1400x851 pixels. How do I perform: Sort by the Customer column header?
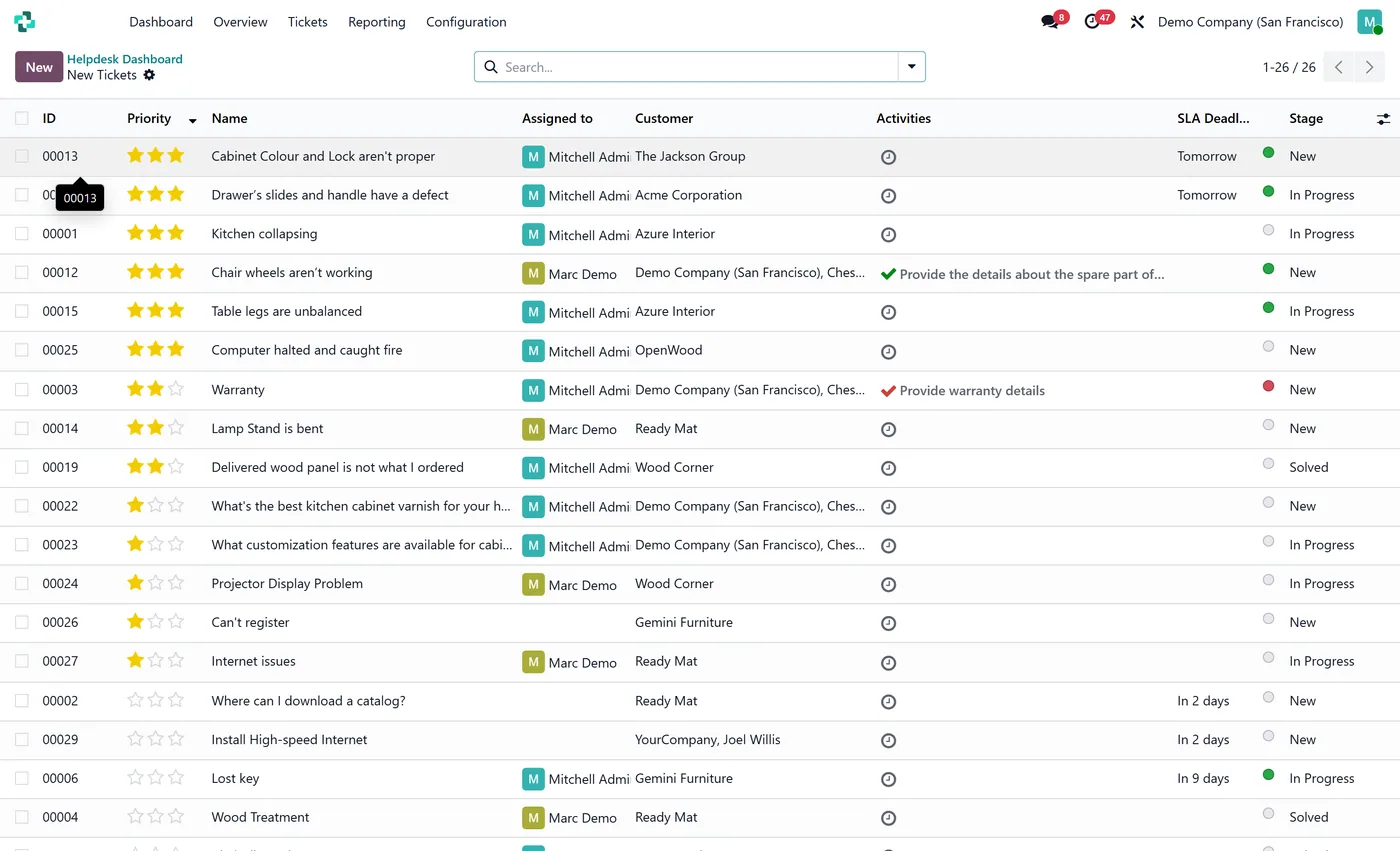664,118
